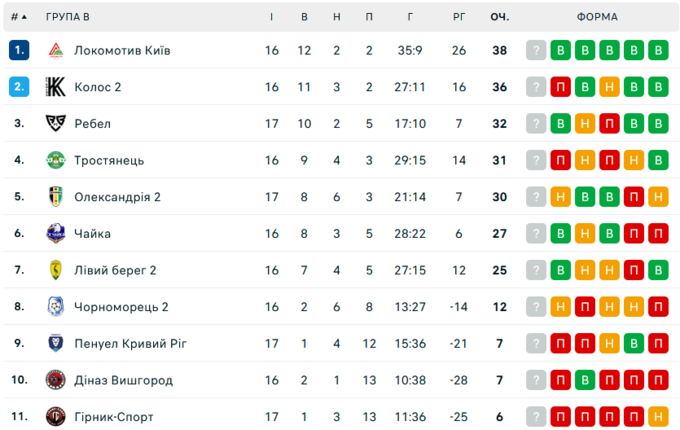Click the Олександрія 2 team crest
This screenshot has height=430, width=680.
(x=56, y=197)
